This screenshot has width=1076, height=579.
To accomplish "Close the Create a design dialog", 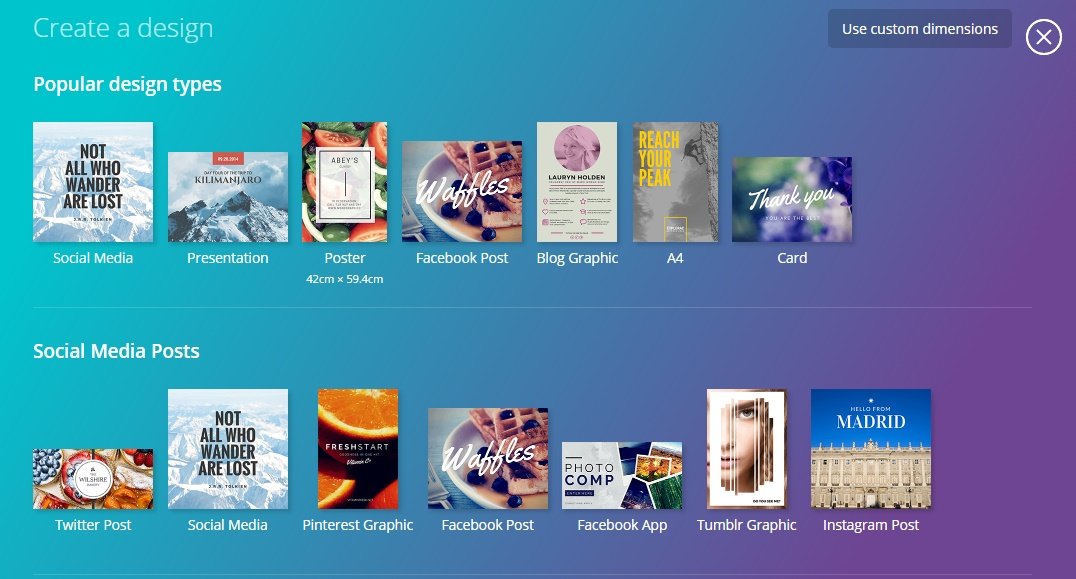I will click(x=1043, y=37).
